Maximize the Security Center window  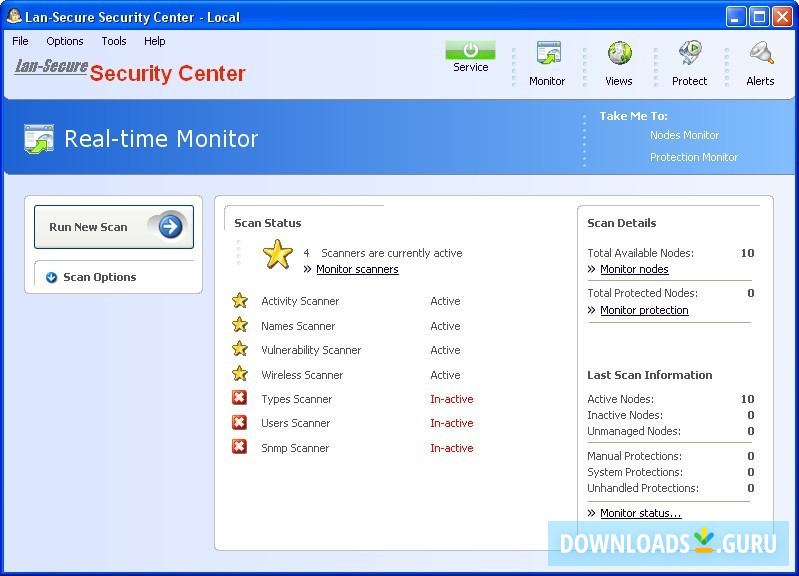(759, 17)
